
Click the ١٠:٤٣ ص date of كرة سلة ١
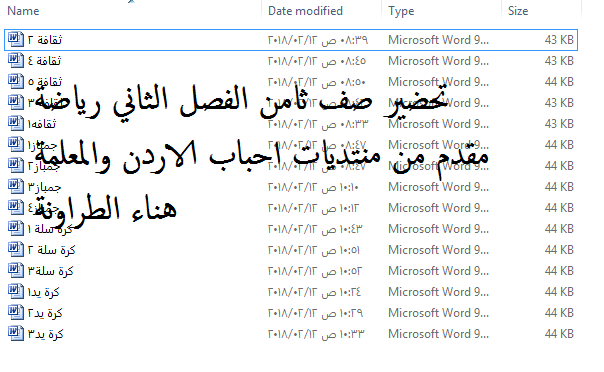pos(315,229)
